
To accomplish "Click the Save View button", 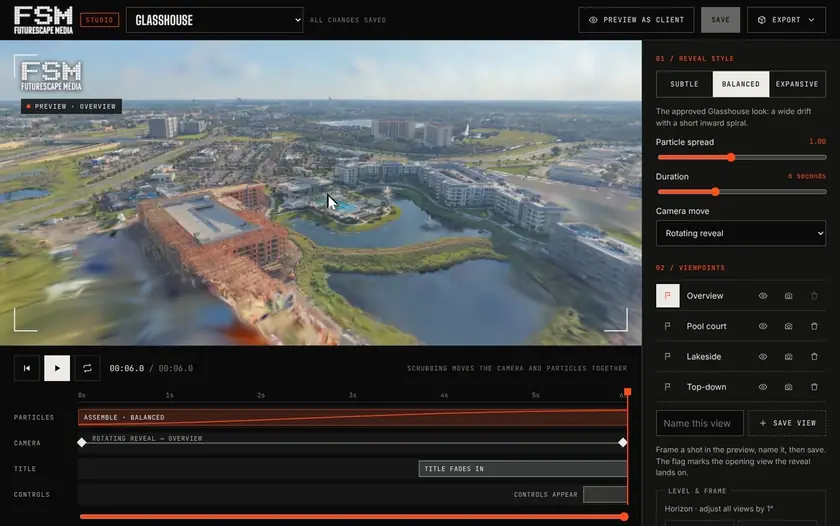I will [x=787, y=423].
